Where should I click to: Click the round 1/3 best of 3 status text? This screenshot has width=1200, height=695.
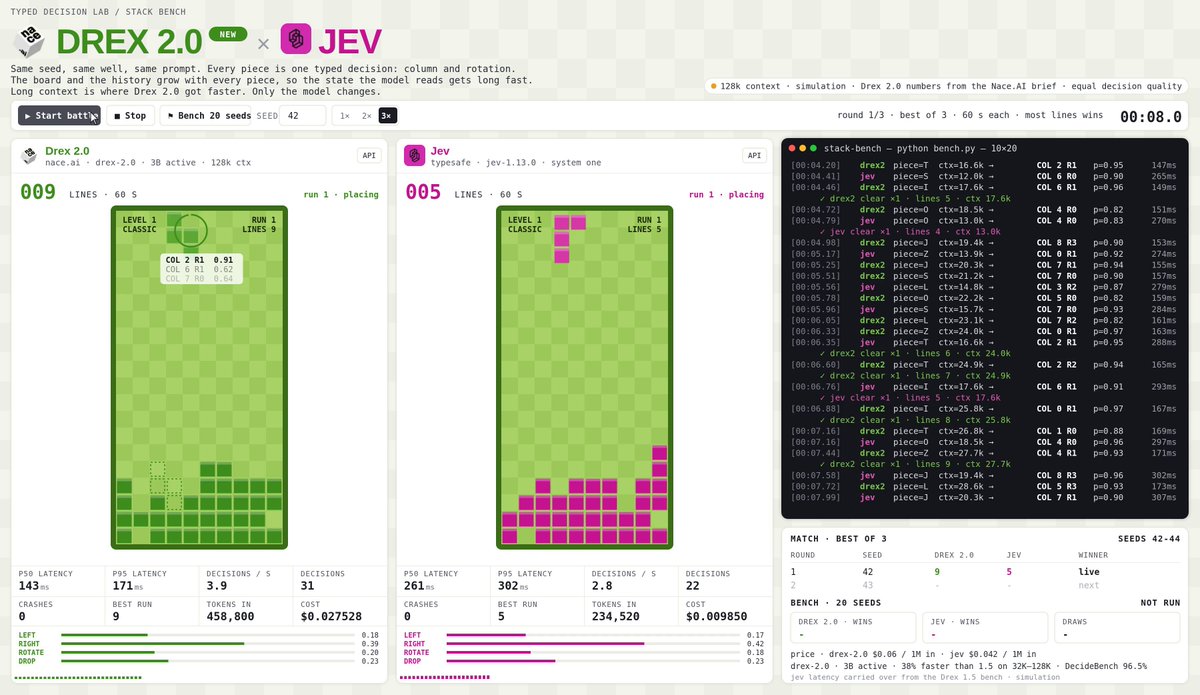coord(970,116)
